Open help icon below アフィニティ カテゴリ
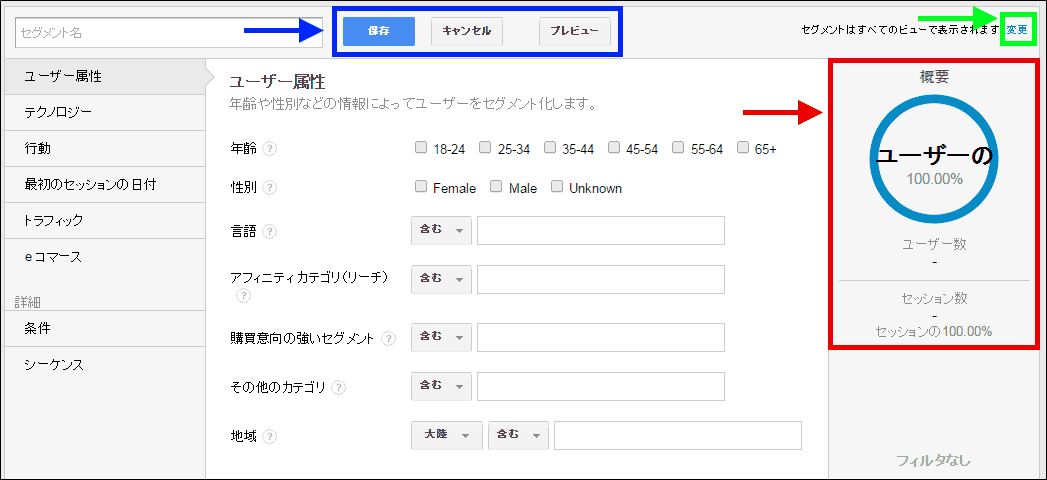This screenshot has width=1047, height=480. (x=243, y=296)
